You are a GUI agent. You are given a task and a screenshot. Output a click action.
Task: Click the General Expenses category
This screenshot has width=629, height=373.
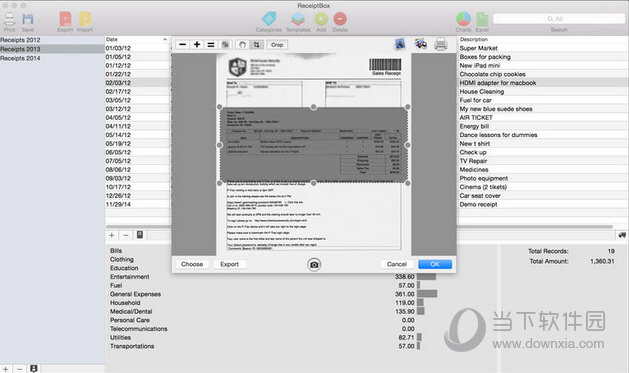[135, 294]
